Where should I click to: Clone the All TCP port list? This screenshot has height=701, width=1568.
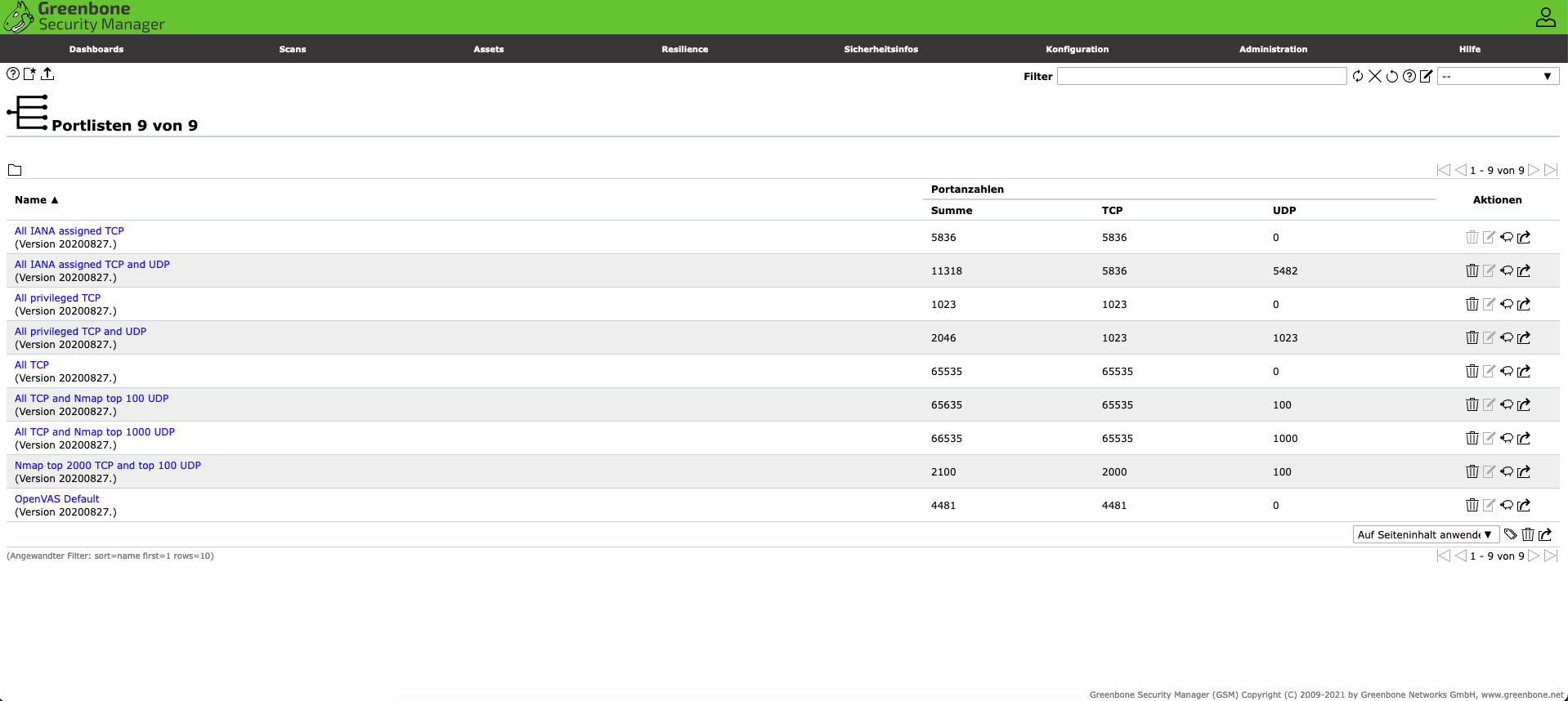coord(1507,371)
